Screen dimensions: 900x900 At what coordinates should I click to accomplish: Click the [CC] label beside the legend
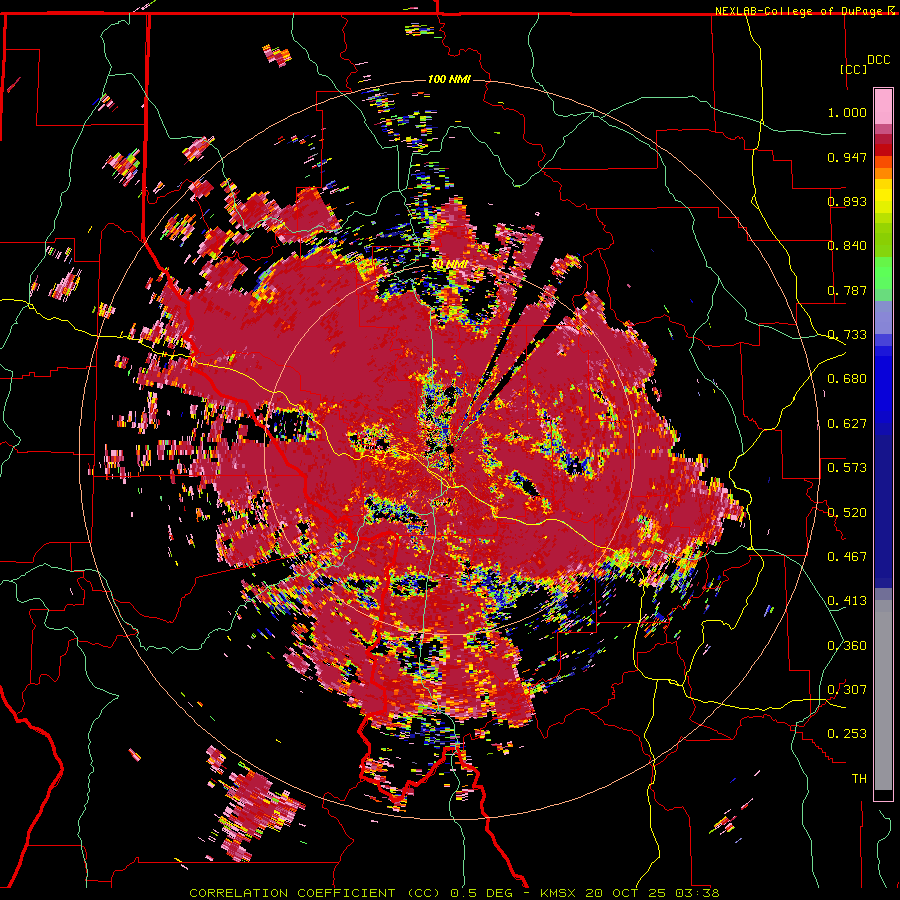(x=854, y=69)
